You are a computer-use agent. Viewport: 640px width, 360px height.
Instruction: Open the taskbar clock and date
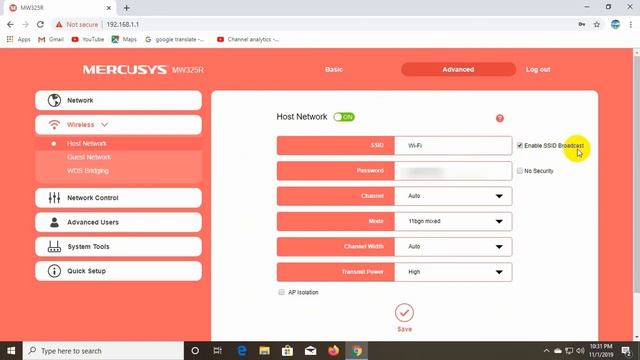(601, 351)
